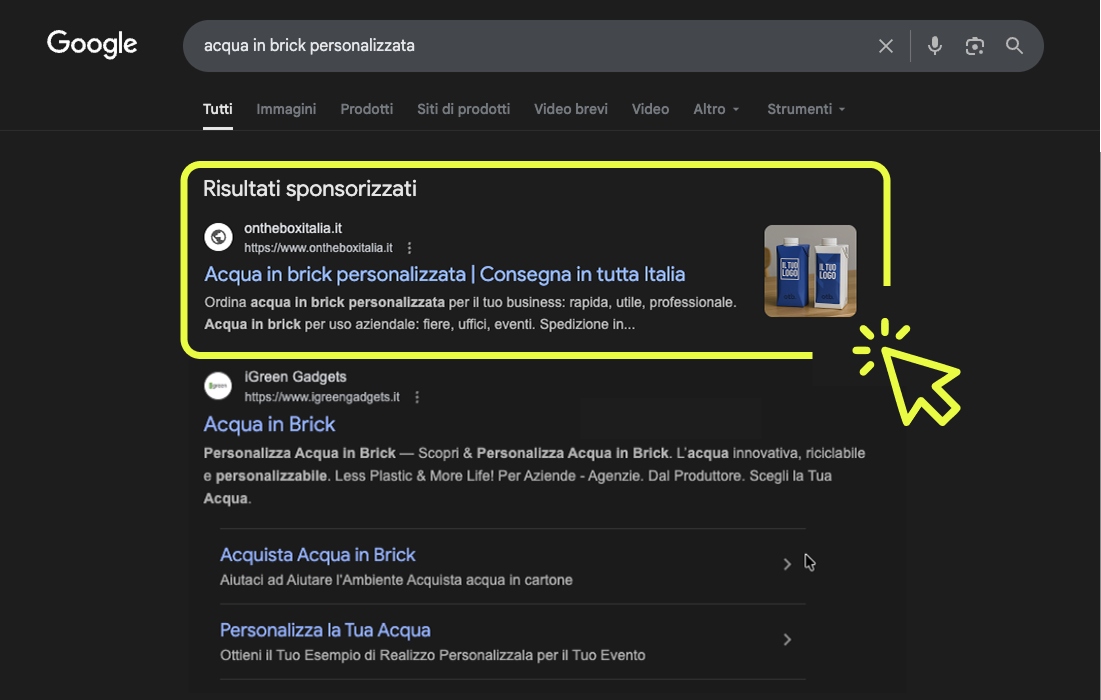Start voice search with the microphone icon
1101x700 pixels.
click(x=935, y=46)
